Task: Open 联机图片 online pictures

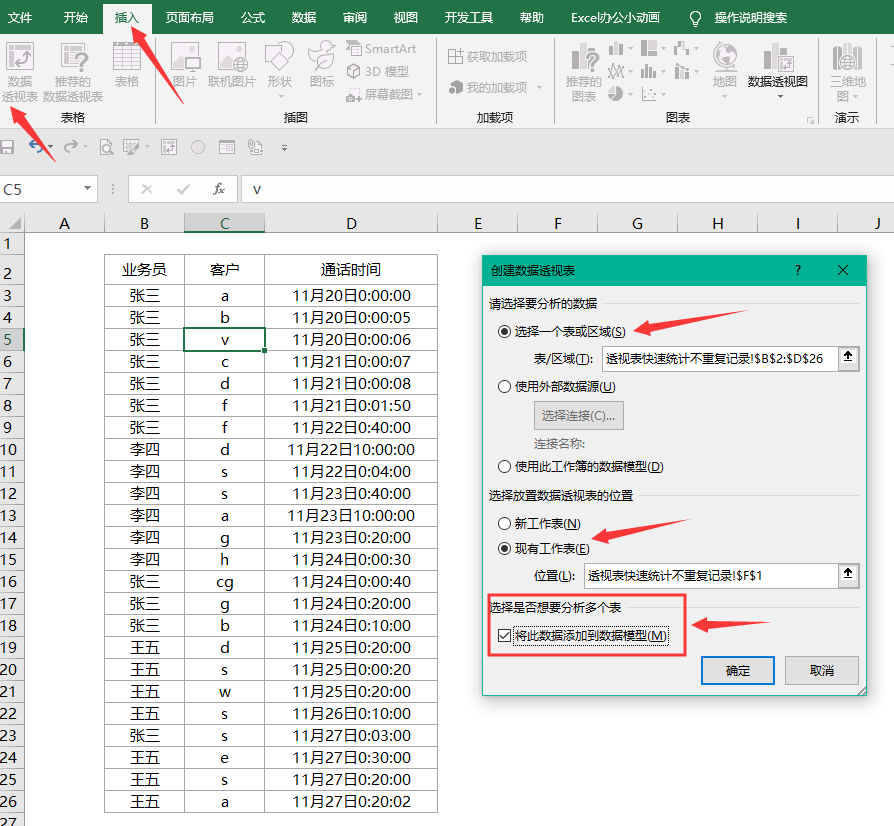Action: [231, 66]
